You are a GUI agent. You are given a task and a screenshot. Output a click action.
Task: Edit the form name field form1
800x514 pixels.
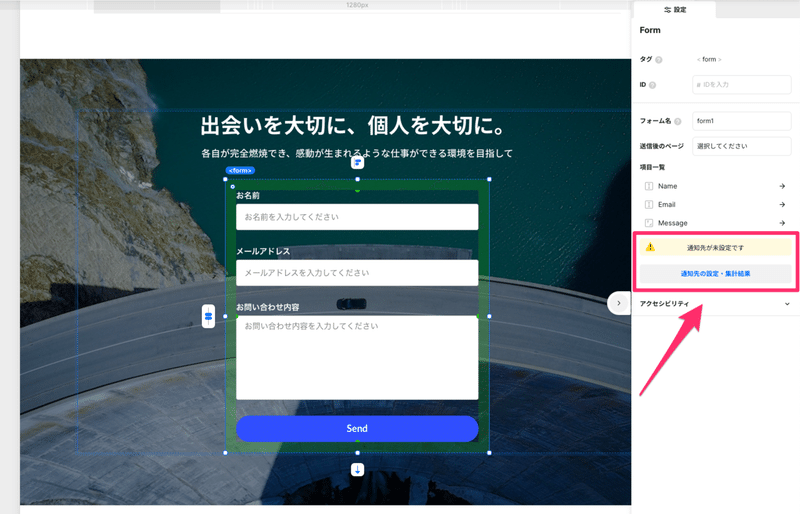click(741, 121)
